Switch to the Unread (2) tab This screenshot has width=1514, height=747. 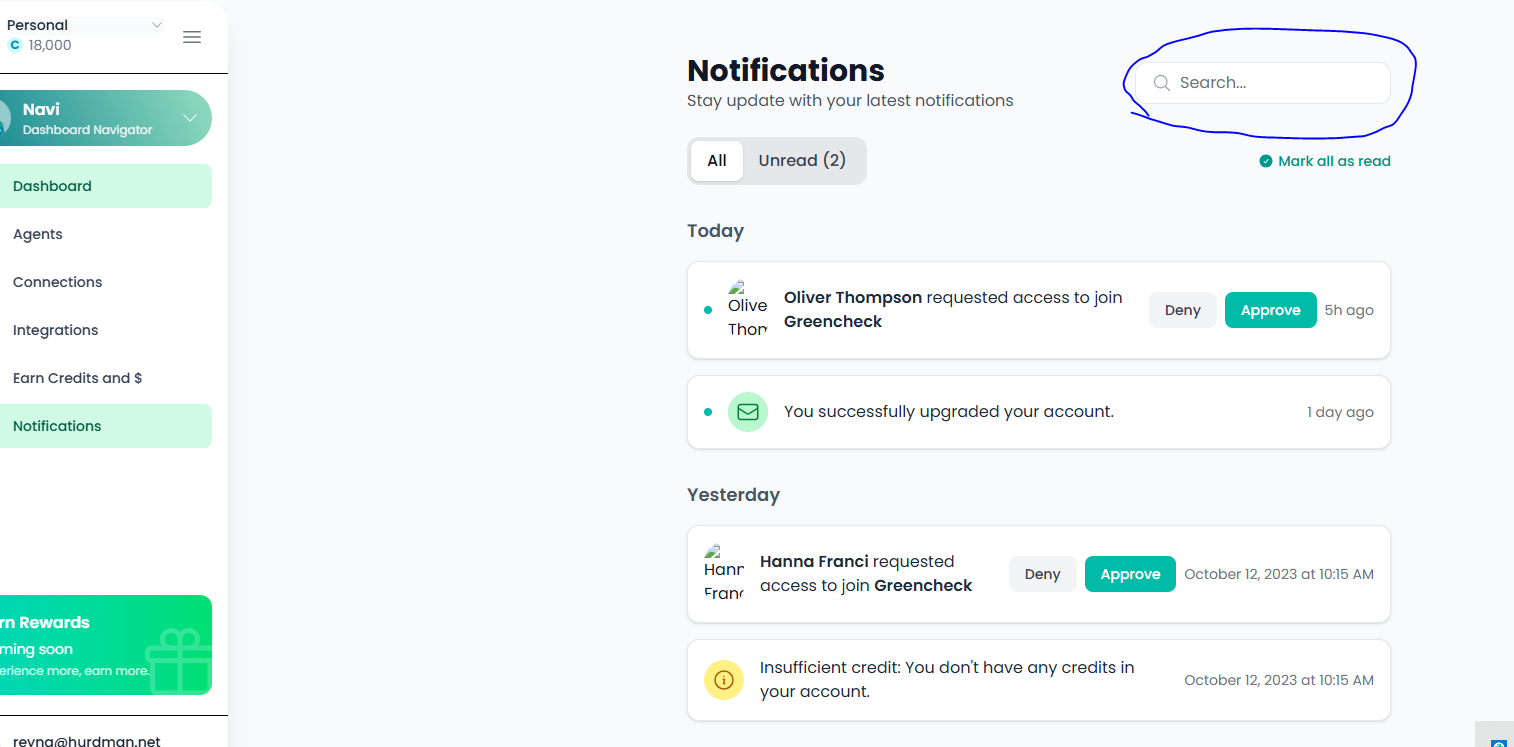click(802, 161)
